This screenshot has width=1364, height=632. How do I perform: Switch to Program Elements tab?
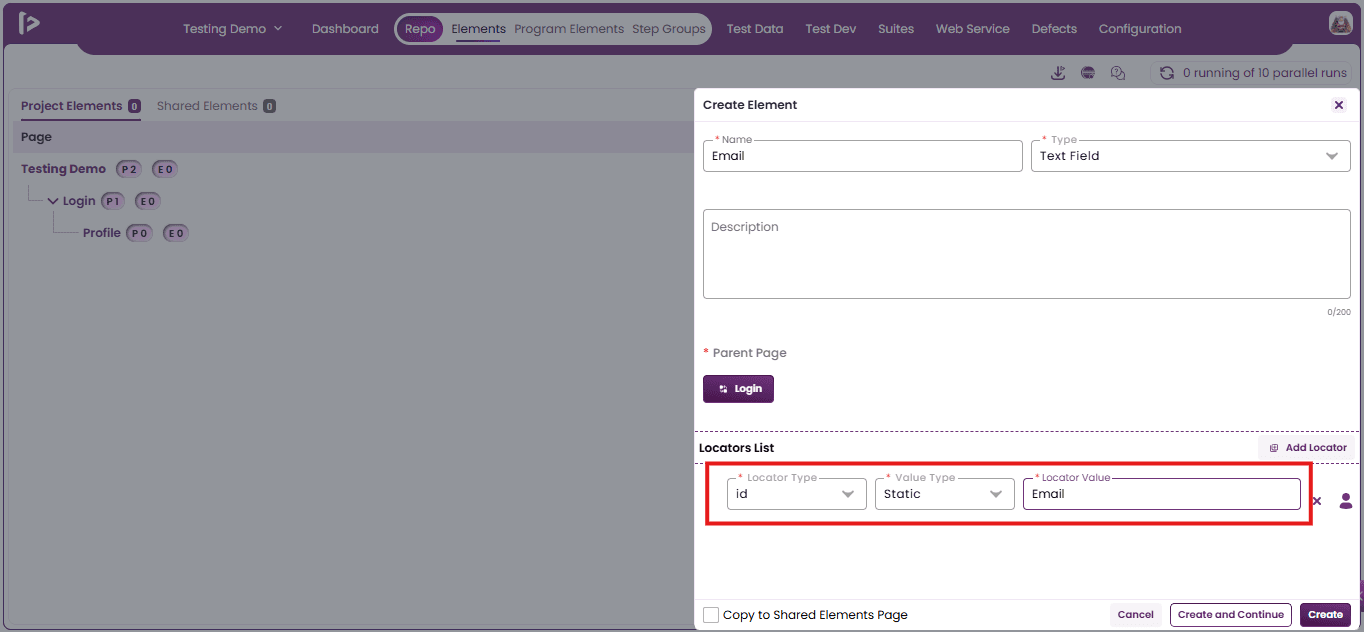(x=569, y=29)
